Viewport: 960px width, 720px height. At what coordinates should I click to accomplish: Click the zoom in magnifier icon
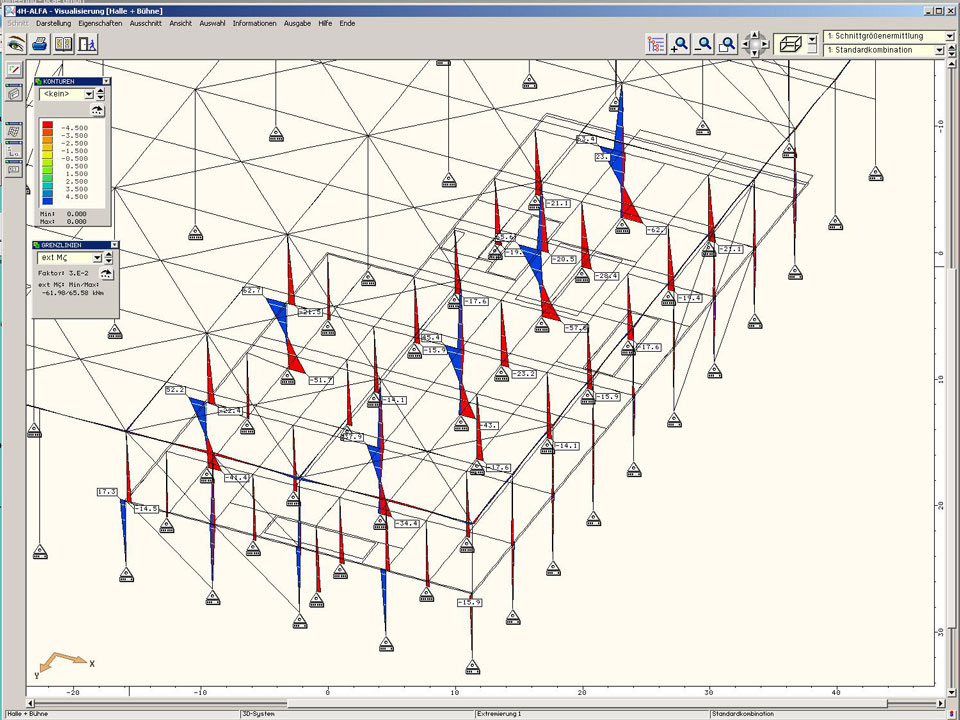680,44
